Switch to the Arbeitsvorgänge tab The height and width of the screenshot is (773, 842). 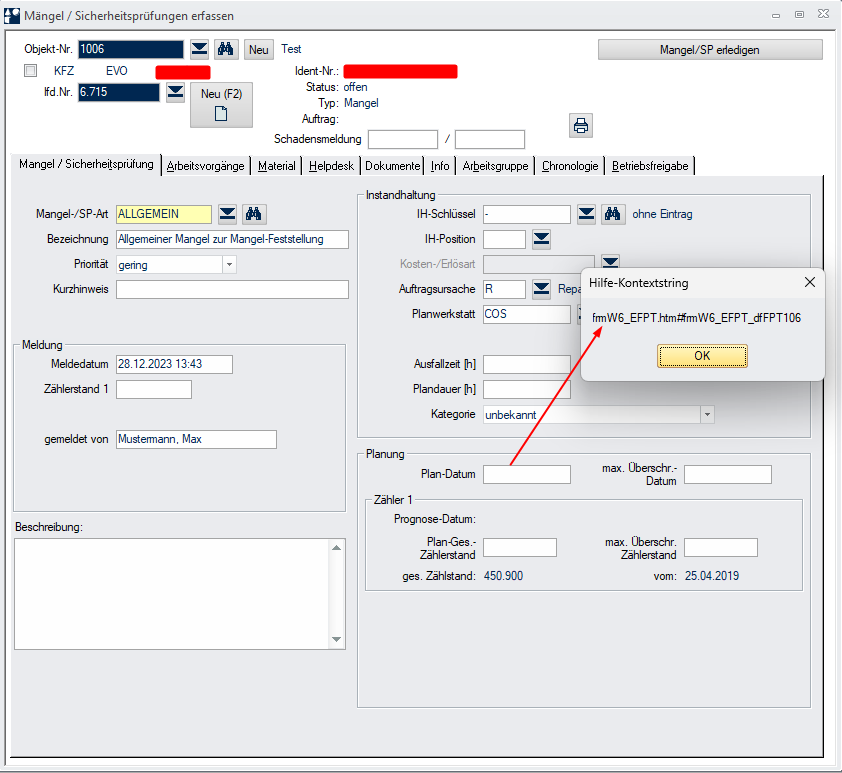pyautogui.click(x=205, y=166)
